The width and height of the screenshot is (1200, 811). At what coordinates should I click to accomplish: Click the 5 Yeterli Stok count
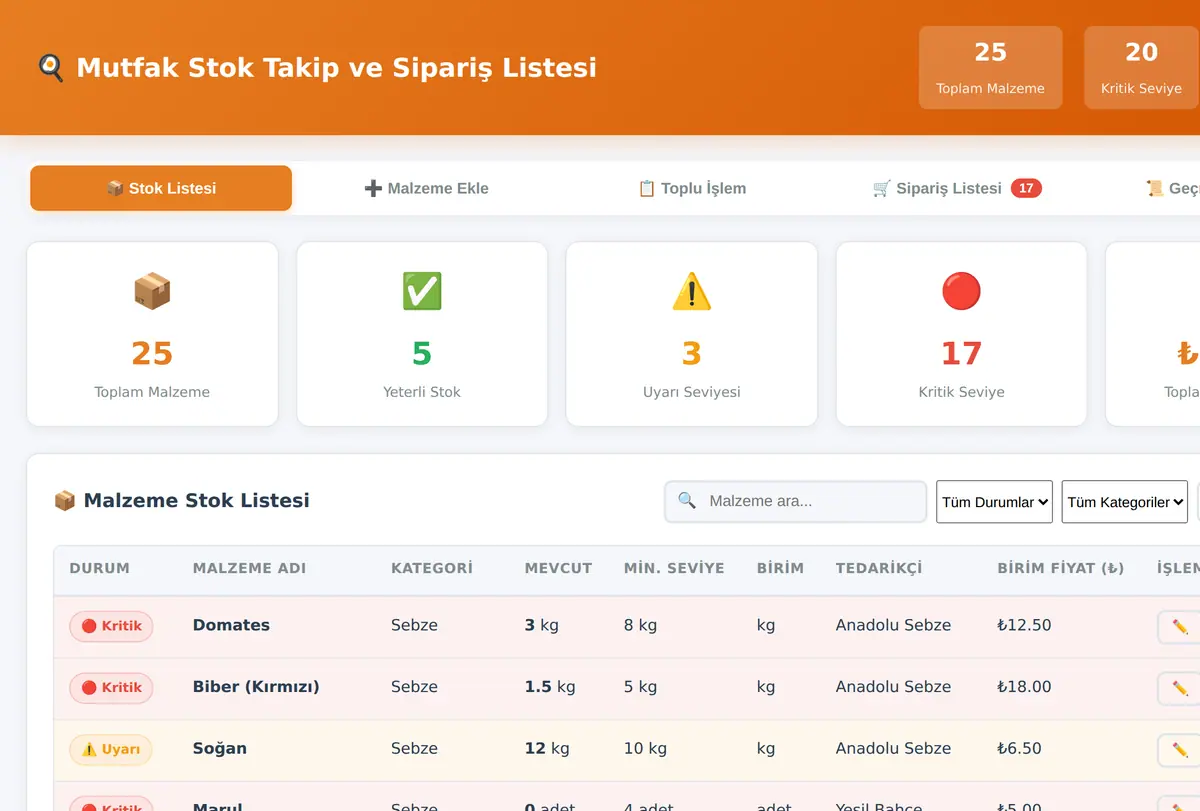(x=422, y=353)
